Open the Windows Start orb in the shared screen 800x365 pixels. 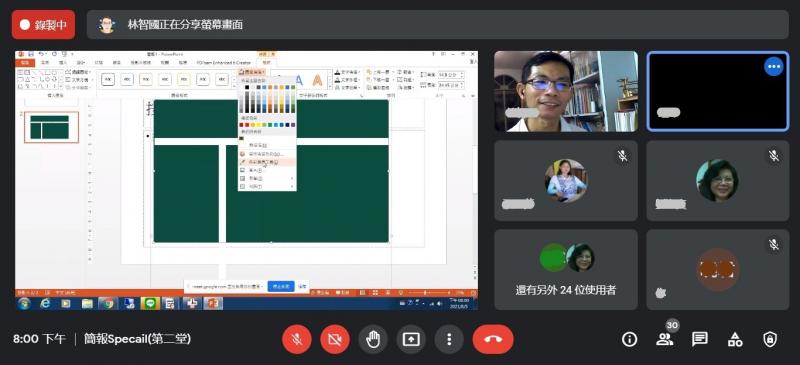[x=23, y=304]
